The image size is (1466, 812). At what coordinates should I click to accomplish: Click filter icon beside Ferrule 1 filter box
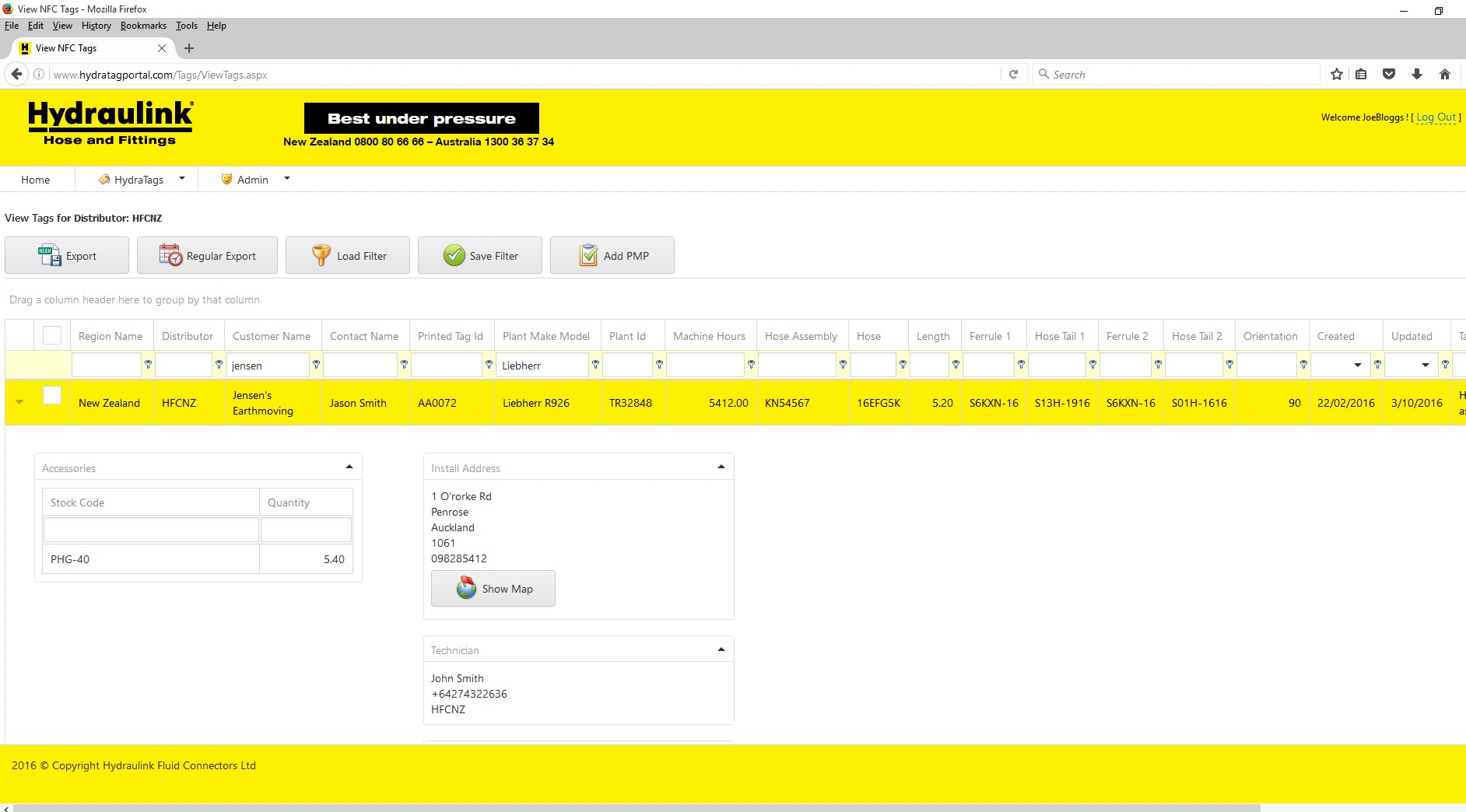1021,365
